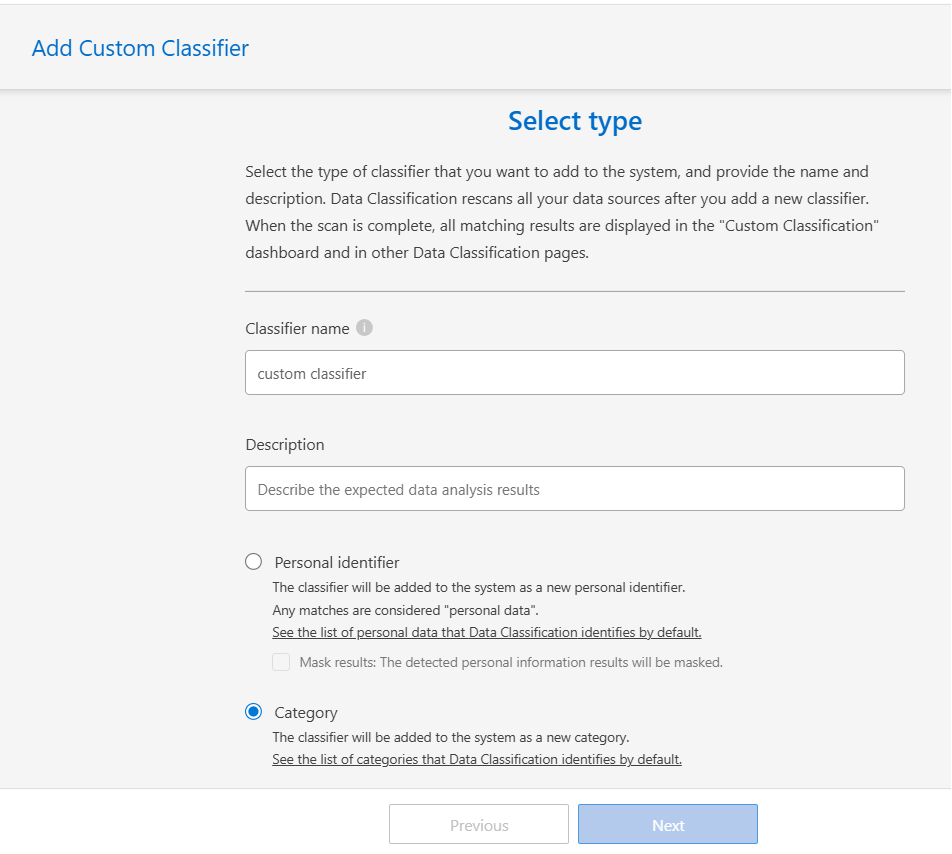Select the Personal identifier radio button
952x854 pixels.
coord(254,562)
